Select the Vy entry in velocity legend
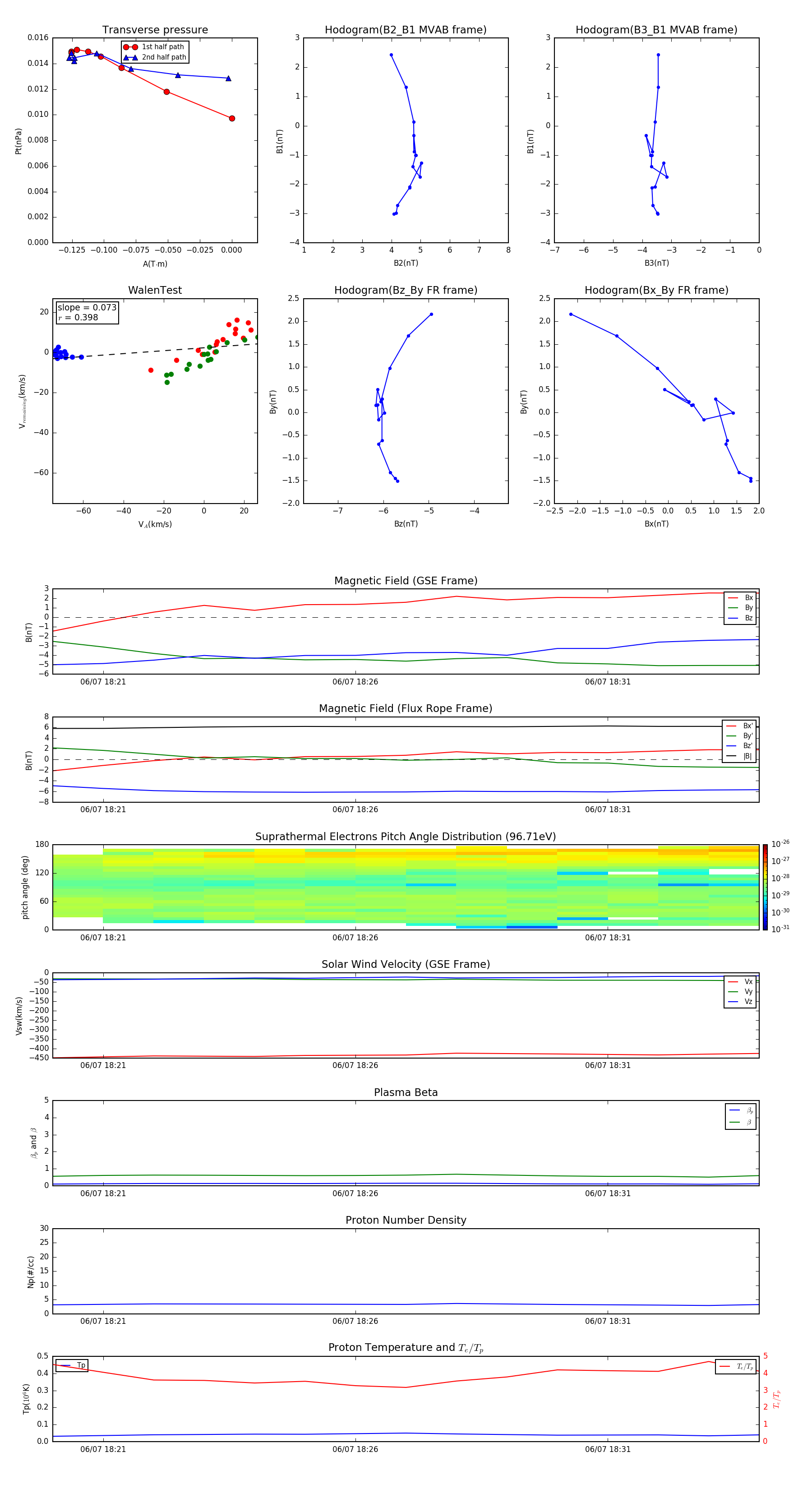 click(x=740, y=991)
